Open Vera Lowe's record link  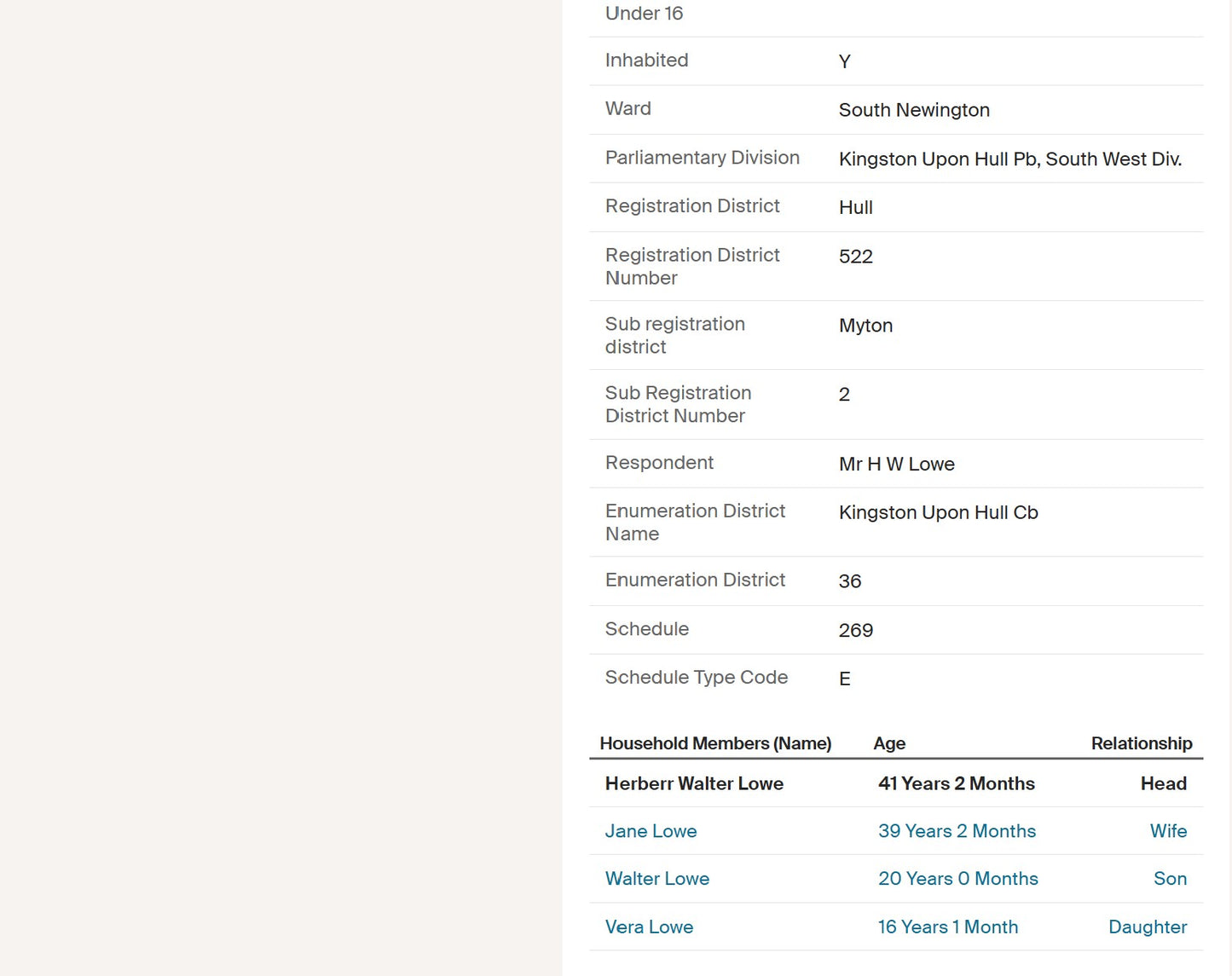point(649,927)
